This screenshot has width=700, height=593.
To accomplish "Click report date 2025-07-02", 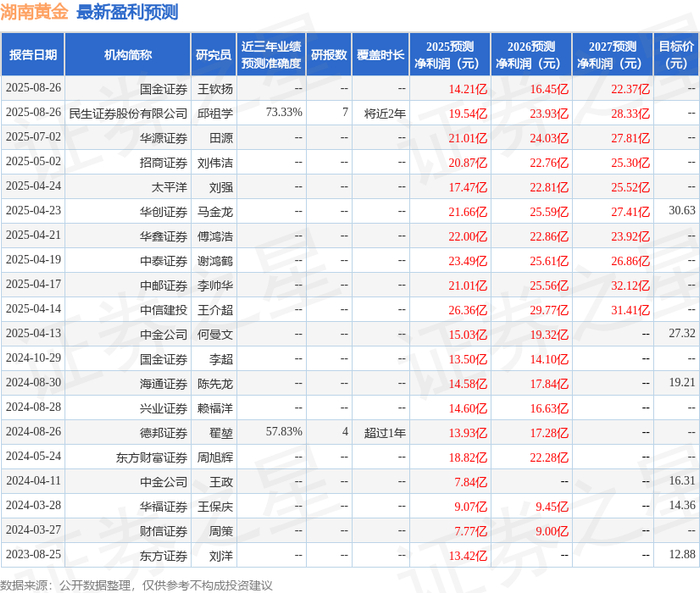I will tap(33, 137).
